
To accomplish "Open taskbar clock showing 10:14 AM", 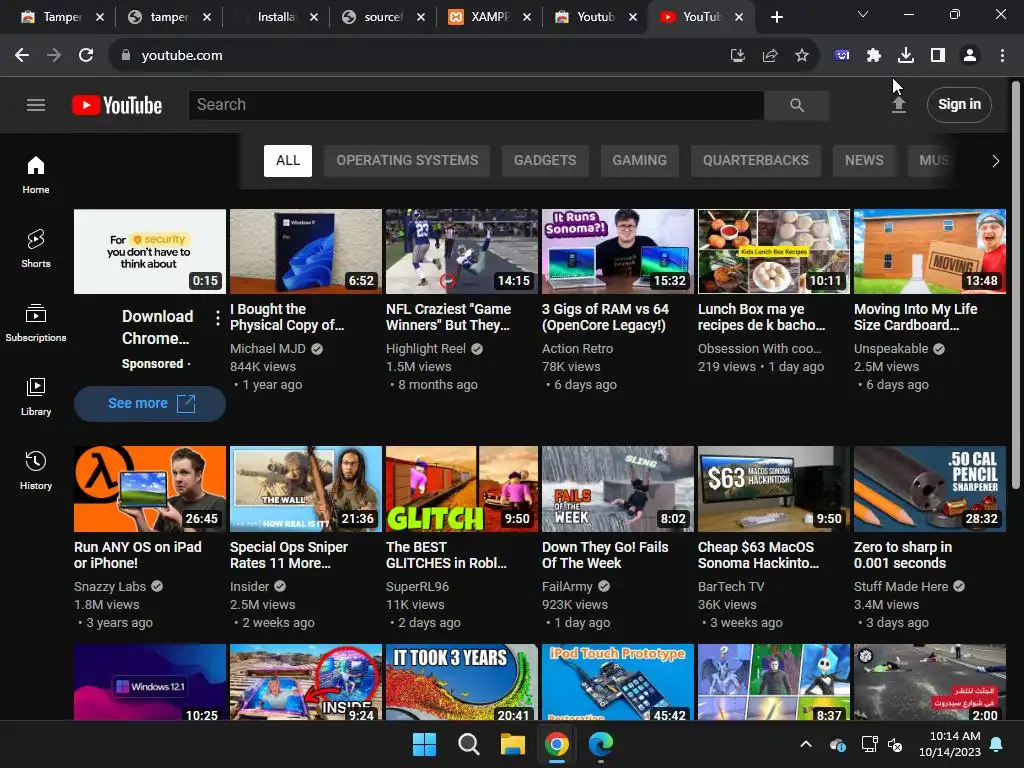I will (950, 744).
